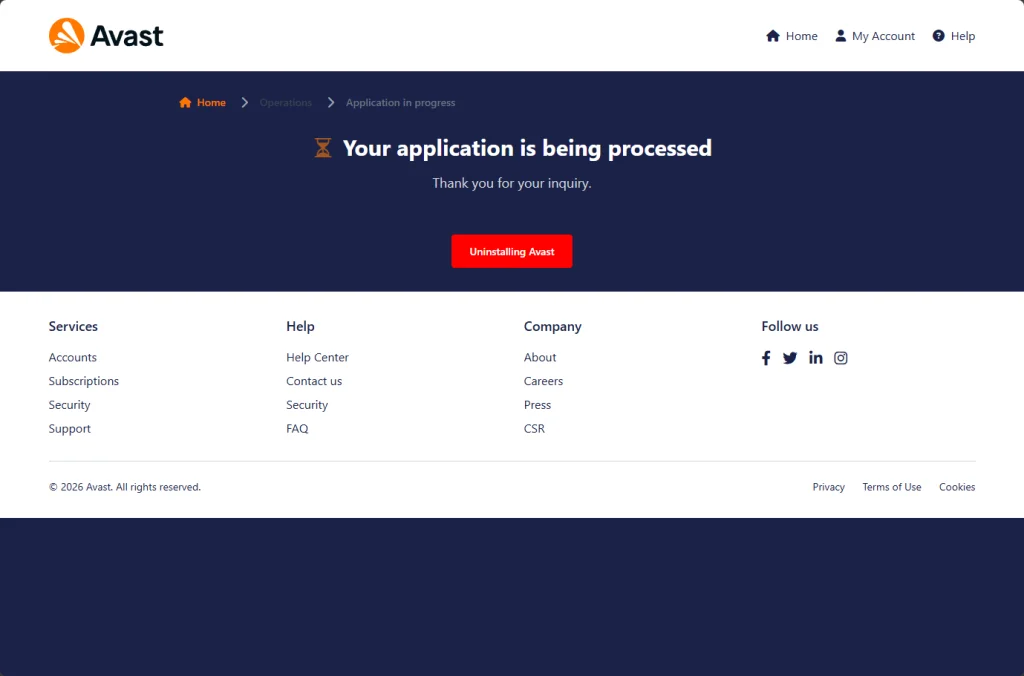Screen dimensions: 1024x676
Task: Open the Cookies policy link
Action: 957,487
